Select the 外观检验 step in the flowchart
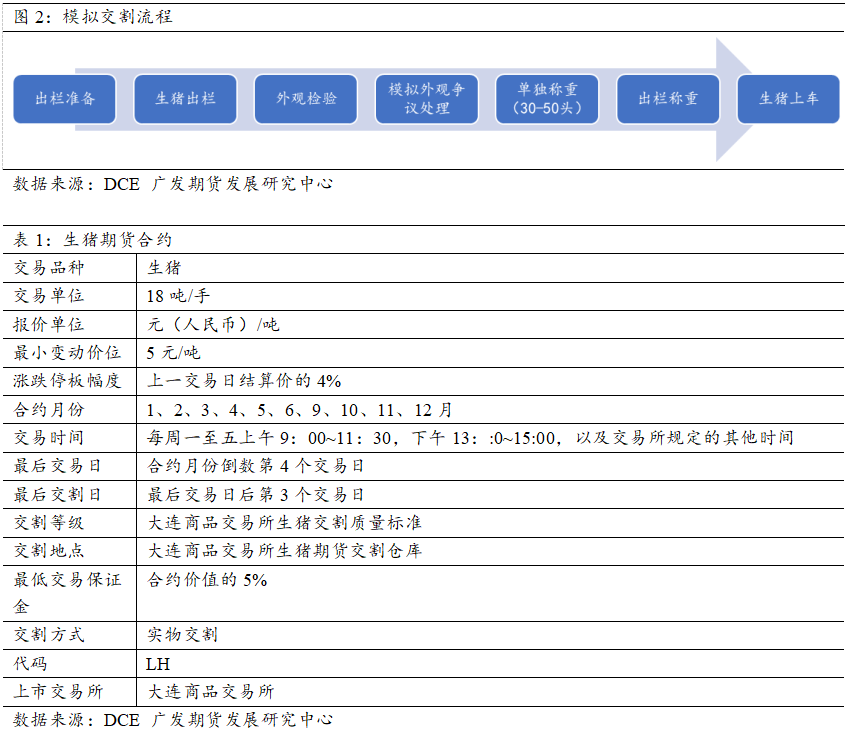Image resolution: width=851 pixels, height=732 pixels. point(306,99)
